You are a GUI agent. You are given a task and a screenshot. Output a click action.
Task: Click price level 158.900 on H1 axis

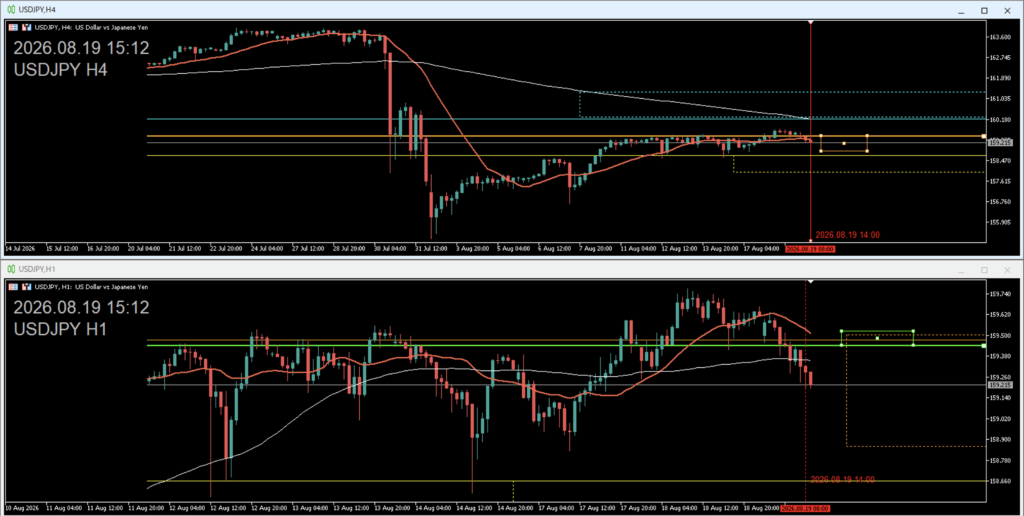(1001, 440)
